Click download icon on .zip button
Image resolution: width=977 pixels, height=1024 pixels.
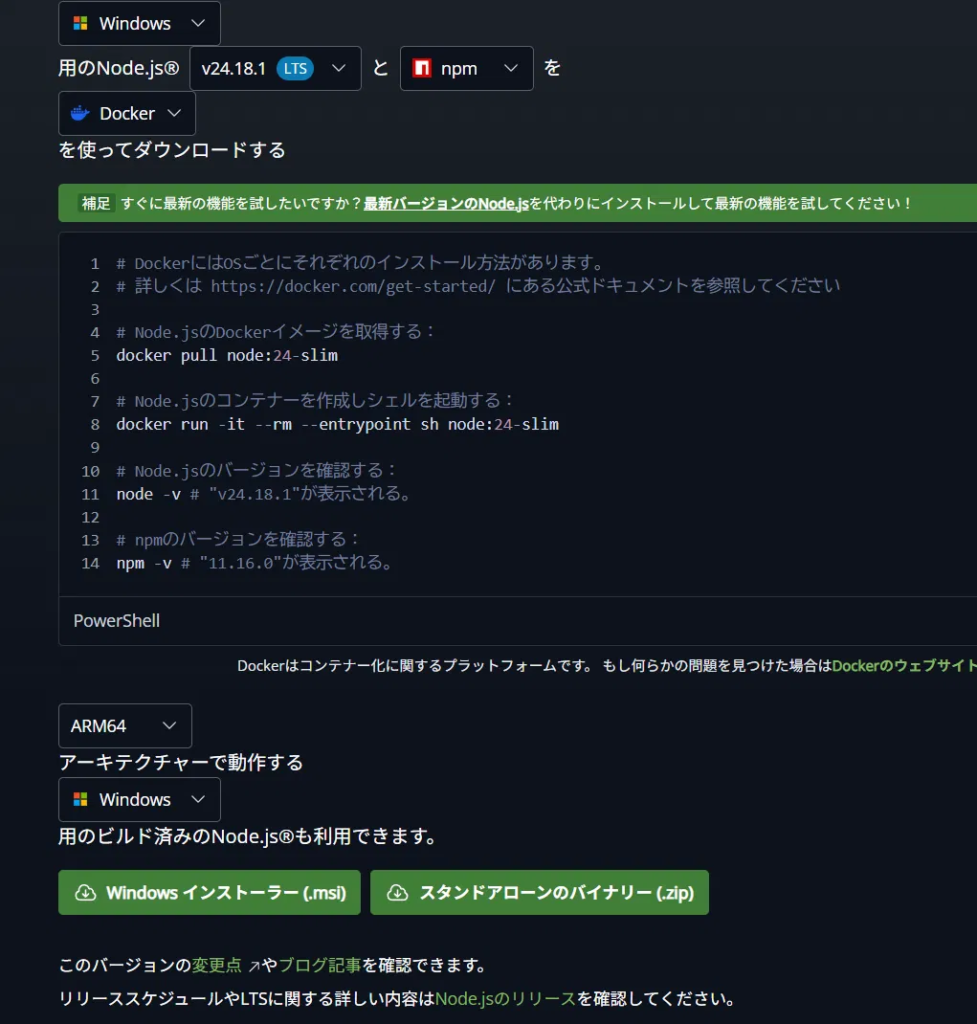tap(397, 893)
